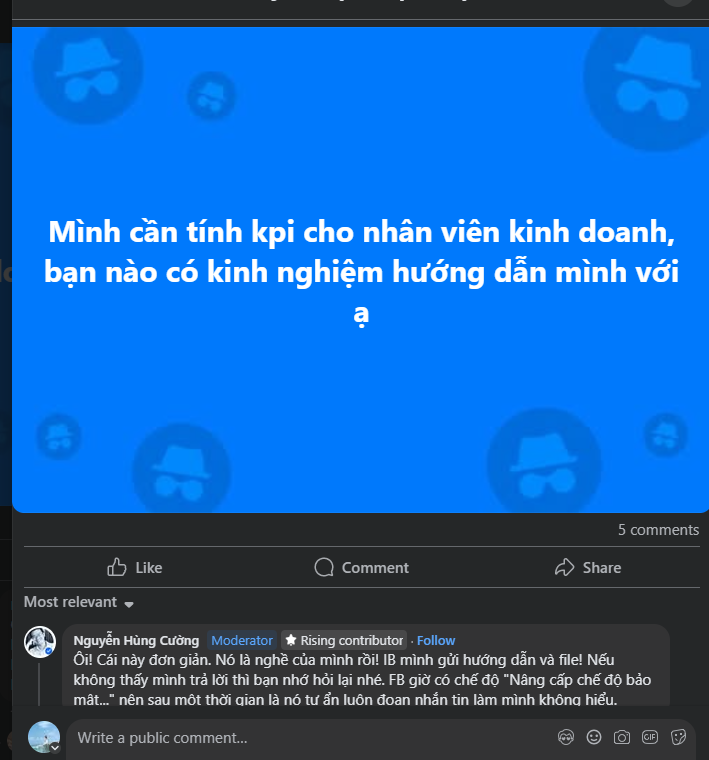Open the avatar sticker picker icon
Screen dimensions: 709x760
click(566, 737)
